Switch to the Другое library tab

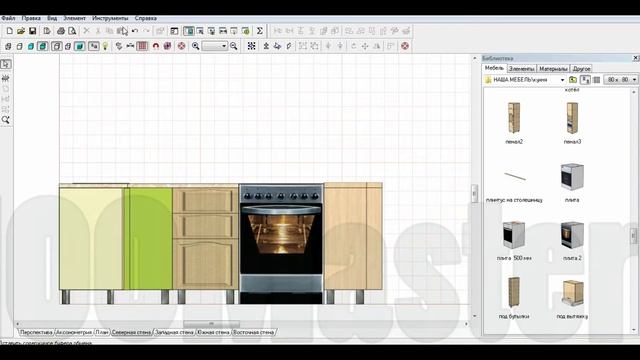(x=581, y=69)
